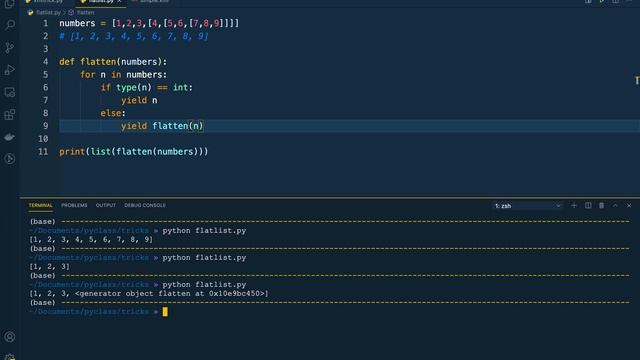
Task: Open the Source Control view
Action: pos(9,48)
